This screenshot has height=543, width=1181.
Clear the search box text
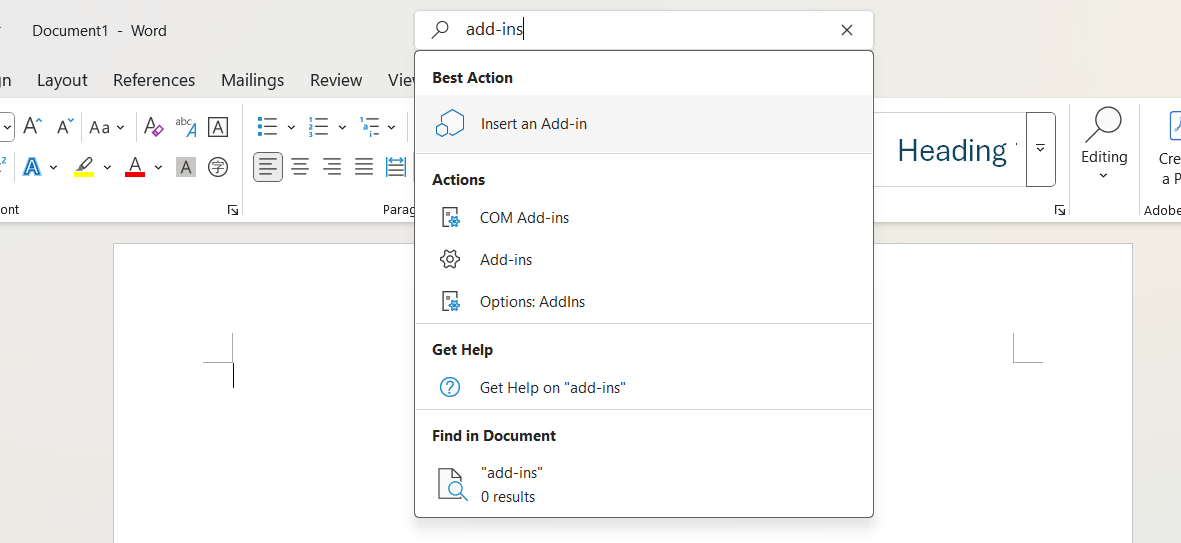pyautogui.click(x=847, y=30)
